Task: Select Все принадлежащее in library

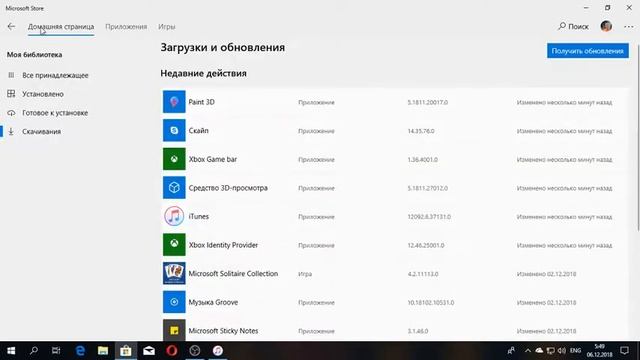Action: click(x=56, y=76)
